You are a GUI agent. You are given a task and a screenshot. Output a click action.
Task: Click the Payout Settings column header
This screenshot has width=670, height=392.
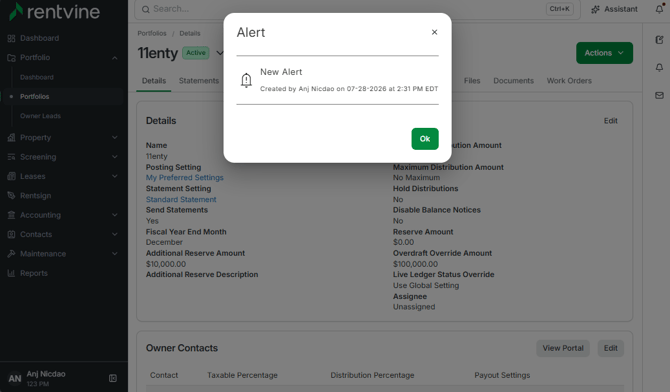502,375
